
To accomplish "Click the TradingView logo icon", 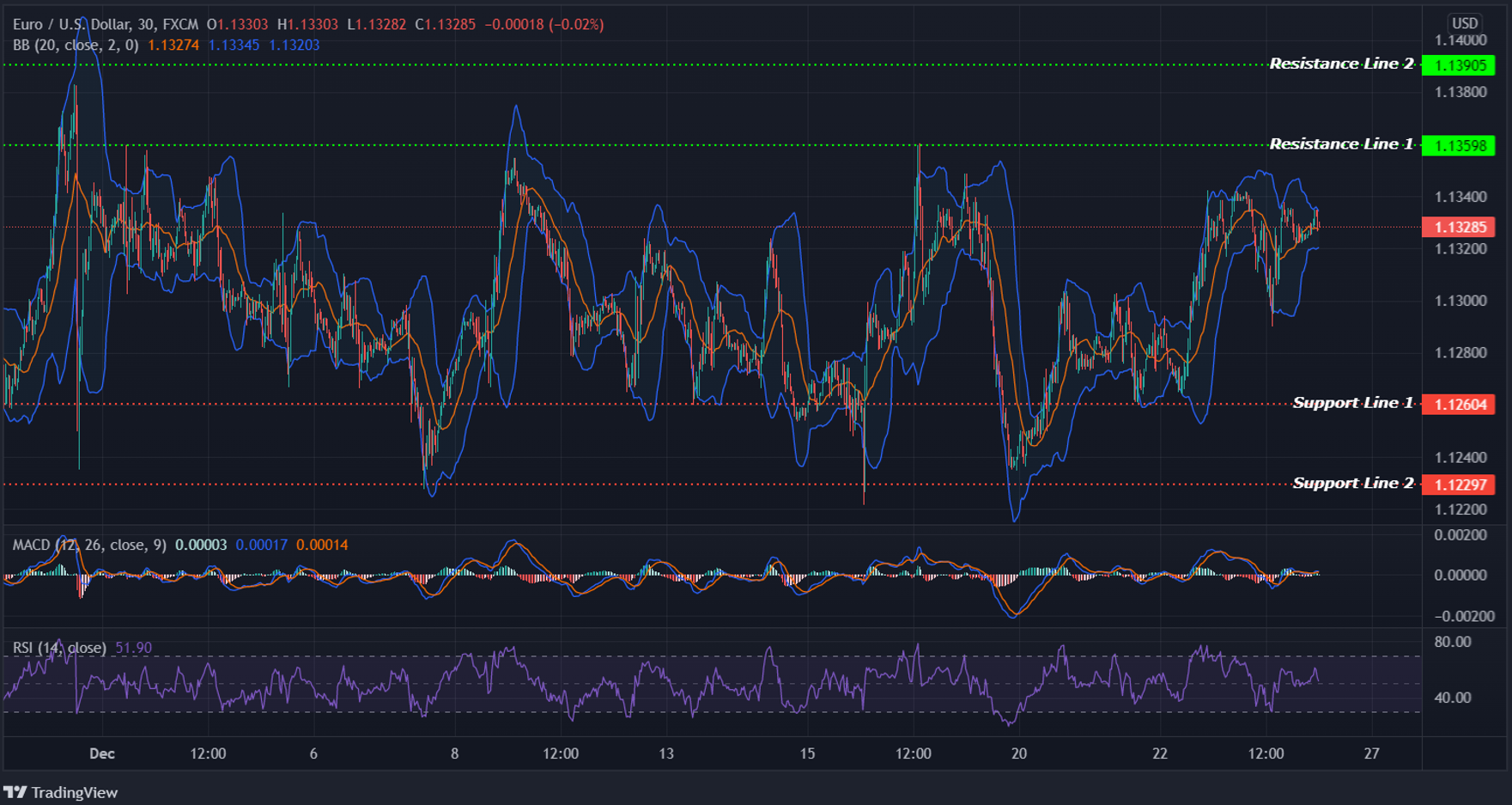I will point(17,792).
